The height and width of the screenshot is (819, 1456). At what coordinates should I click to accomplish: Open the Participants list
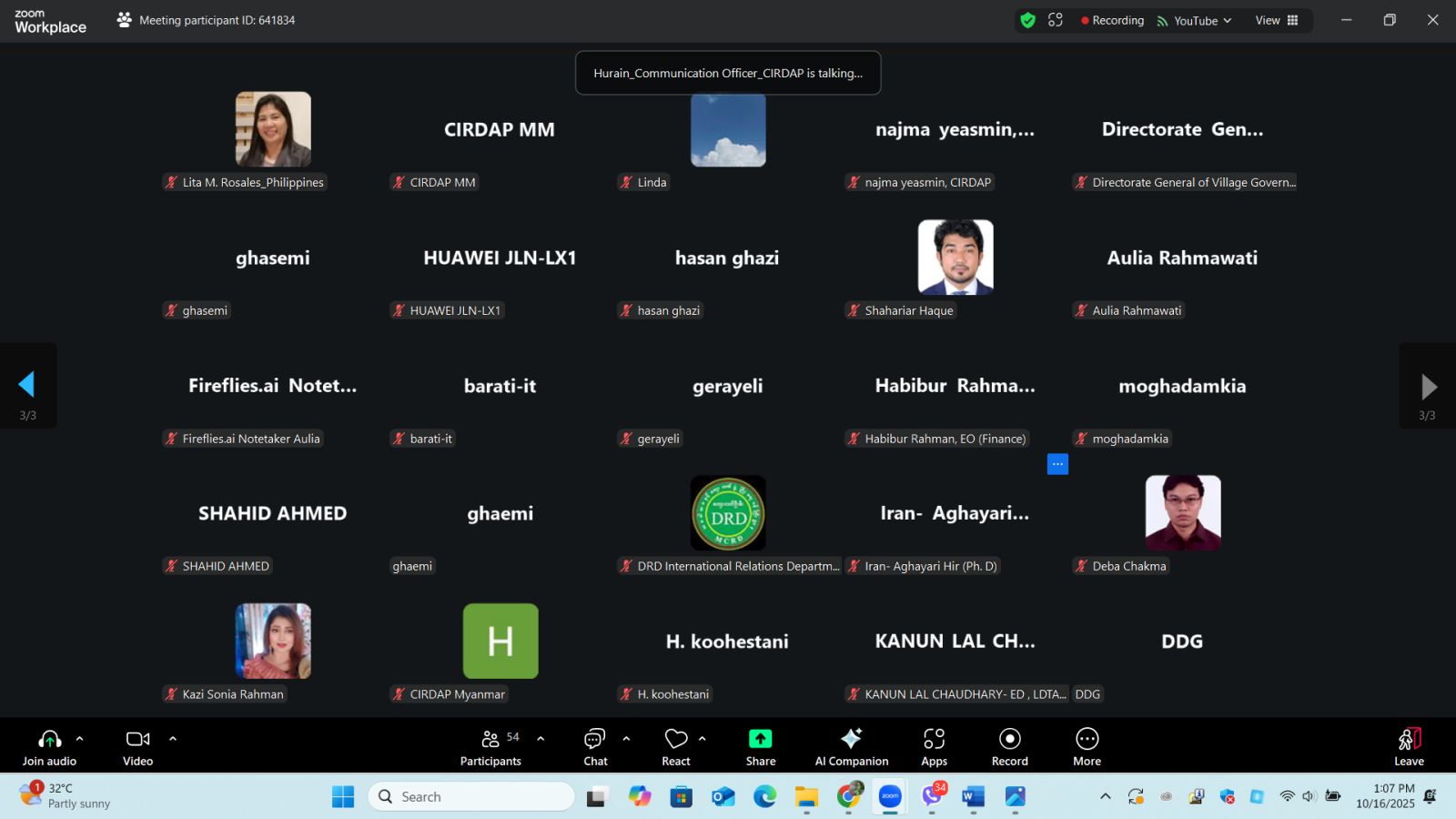[490, 739]
